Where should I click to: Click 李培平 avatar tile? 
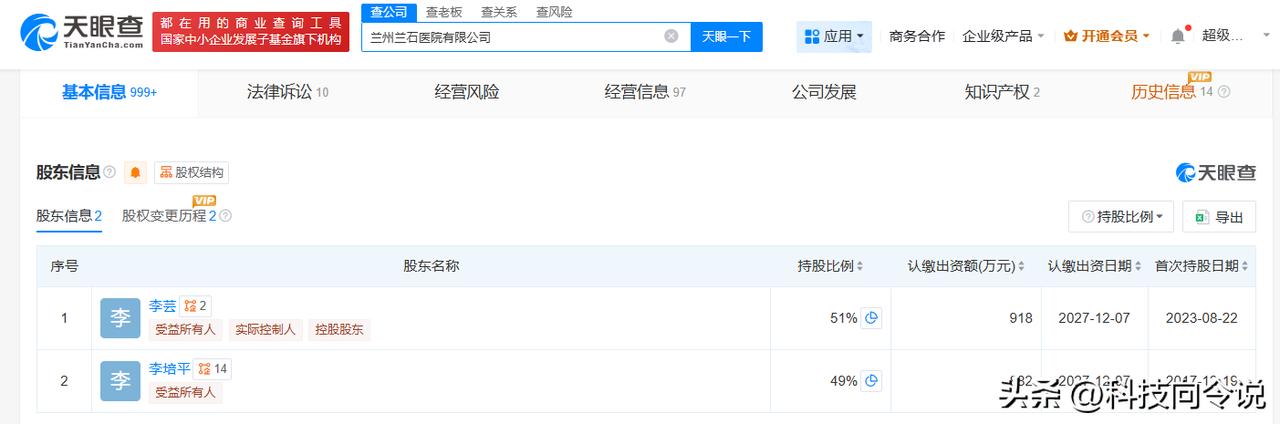(x=120, y=381)
